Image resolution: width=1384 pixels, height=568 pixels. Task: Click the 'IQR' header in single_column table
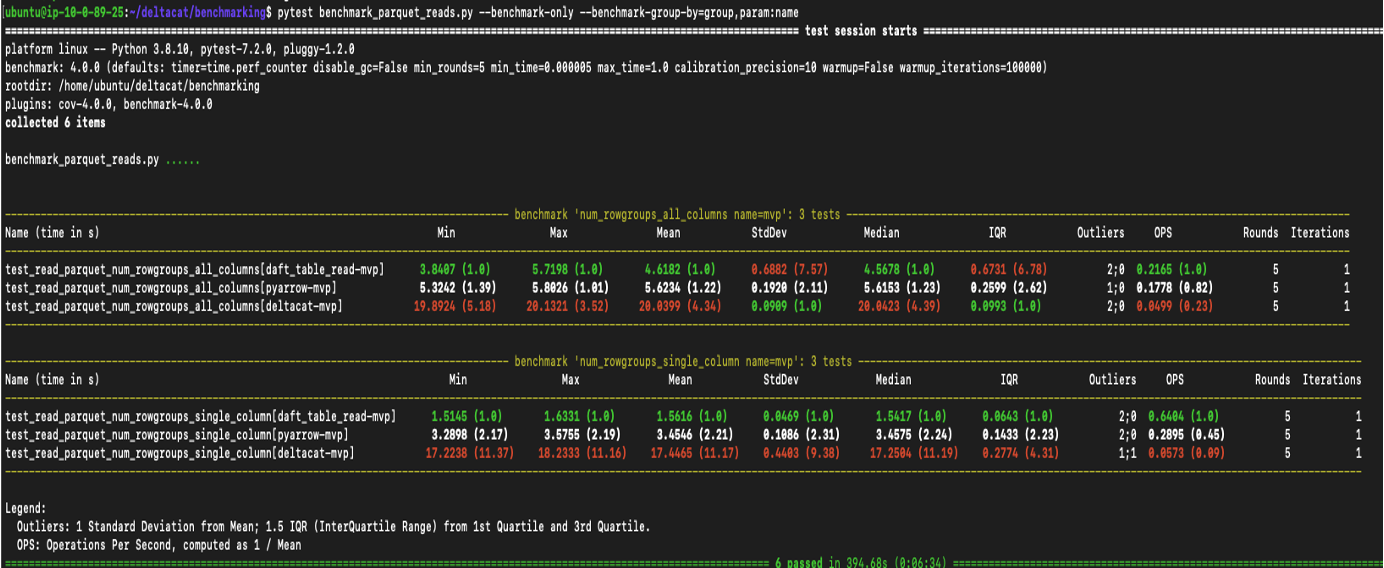point(1010,380)
